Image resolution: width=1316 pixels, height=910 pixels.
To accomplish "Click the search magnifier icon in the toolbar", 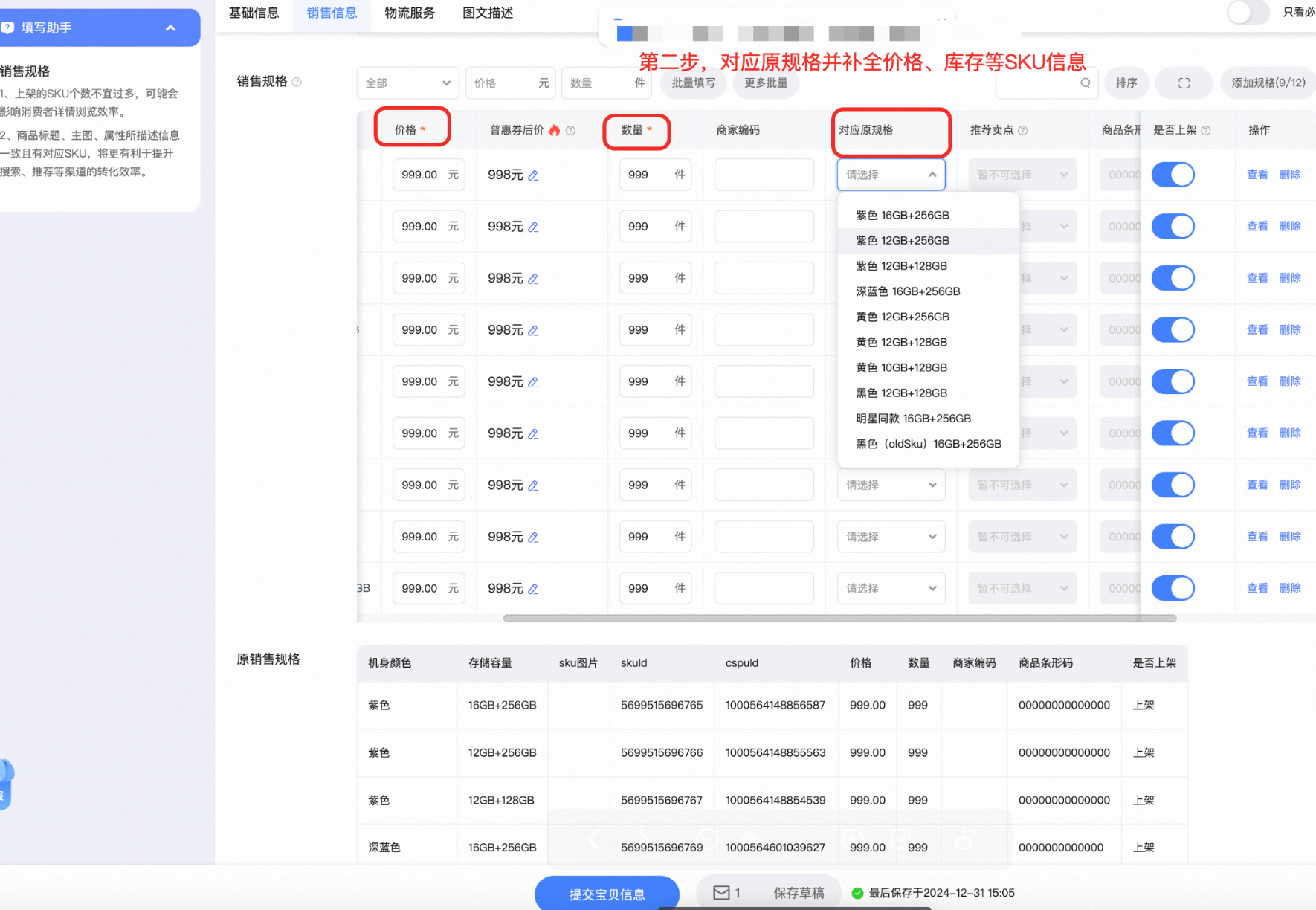I will (x=1086, y=83).
